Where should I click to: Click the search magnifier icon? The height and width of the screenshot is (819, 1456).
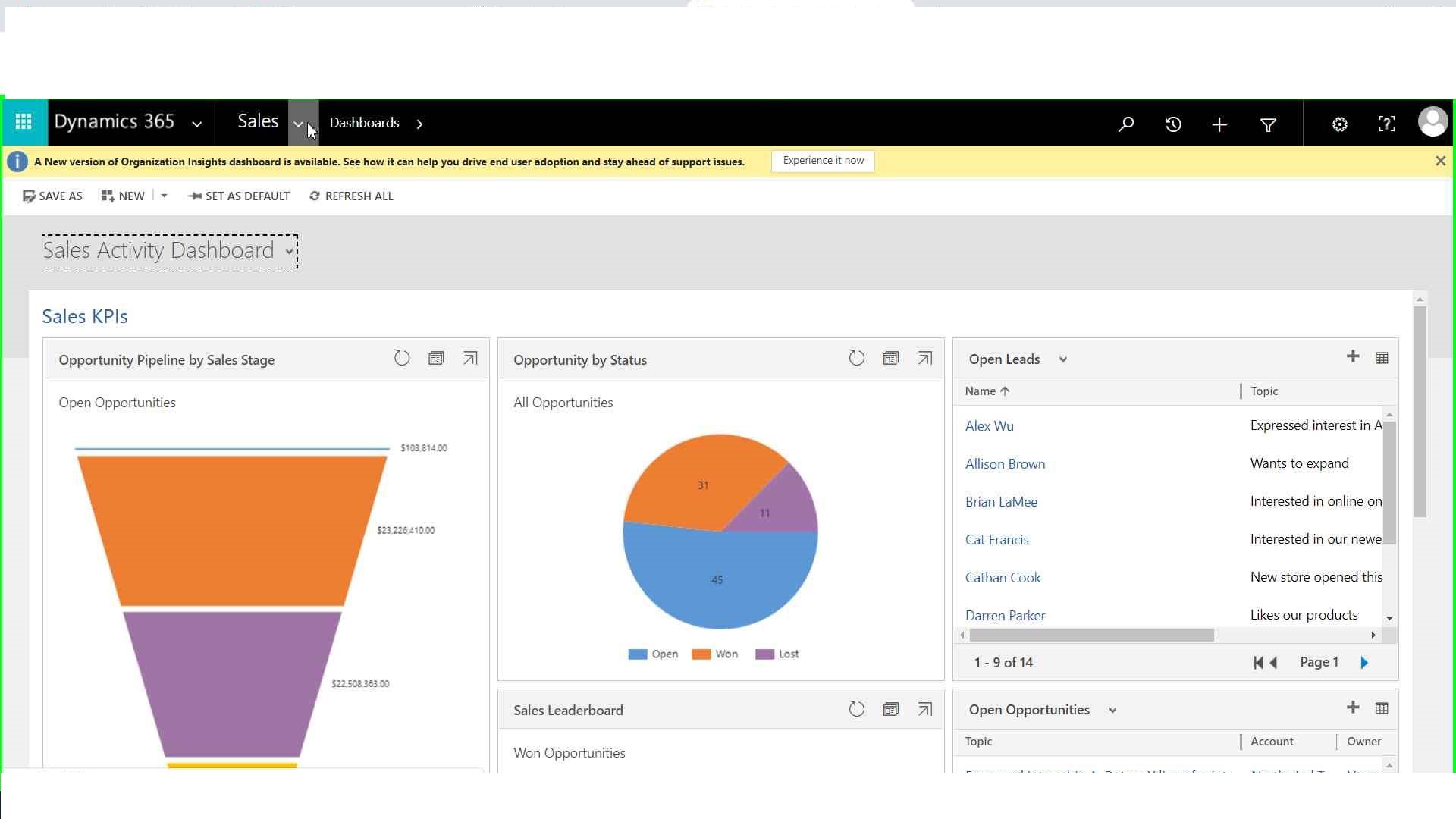tap(1126, 124)
